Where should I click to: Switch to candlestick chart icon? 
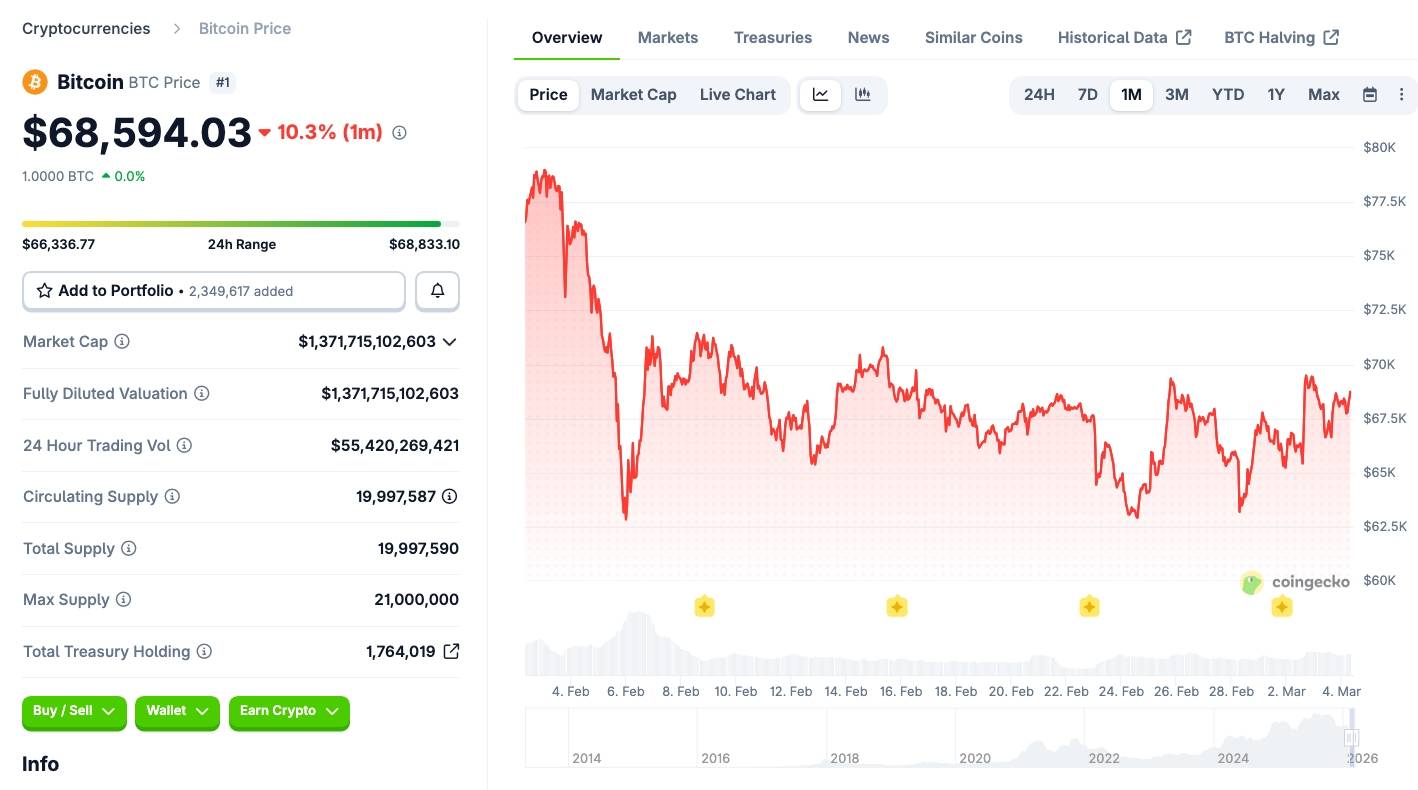862,94
